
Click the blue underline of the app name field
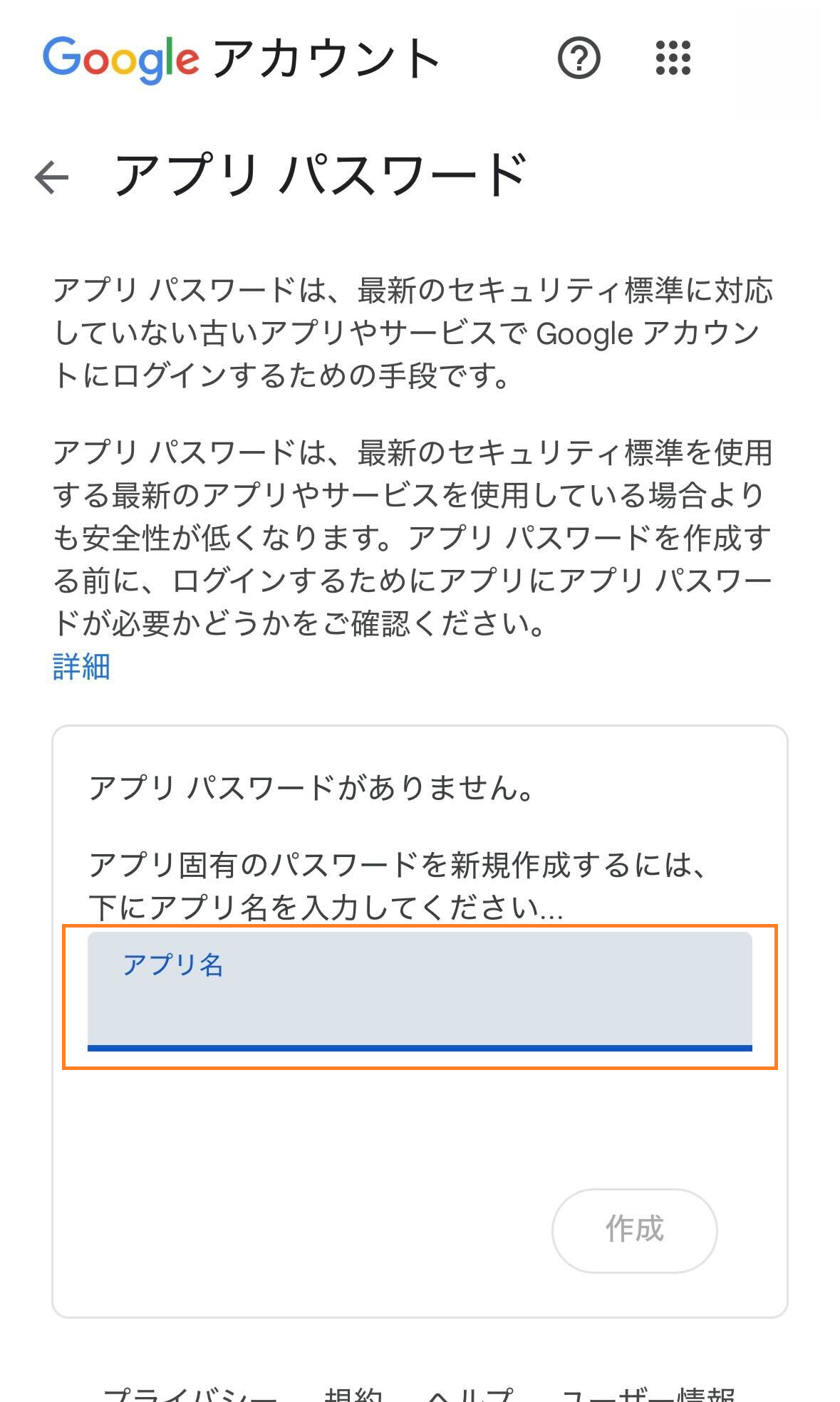[420, 1048]
